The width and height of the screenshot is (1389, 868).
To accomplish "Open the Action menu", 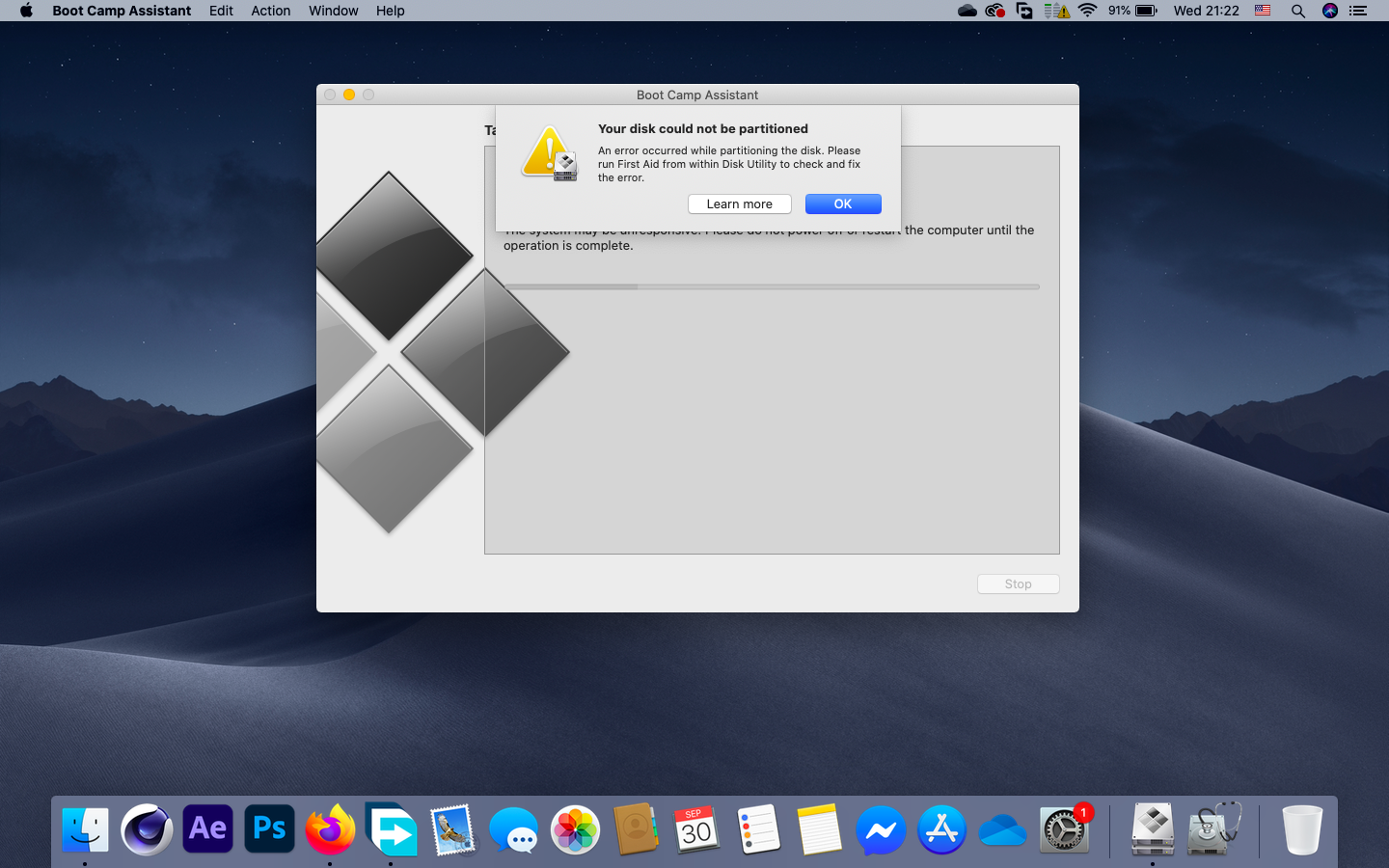I will 271,11.
